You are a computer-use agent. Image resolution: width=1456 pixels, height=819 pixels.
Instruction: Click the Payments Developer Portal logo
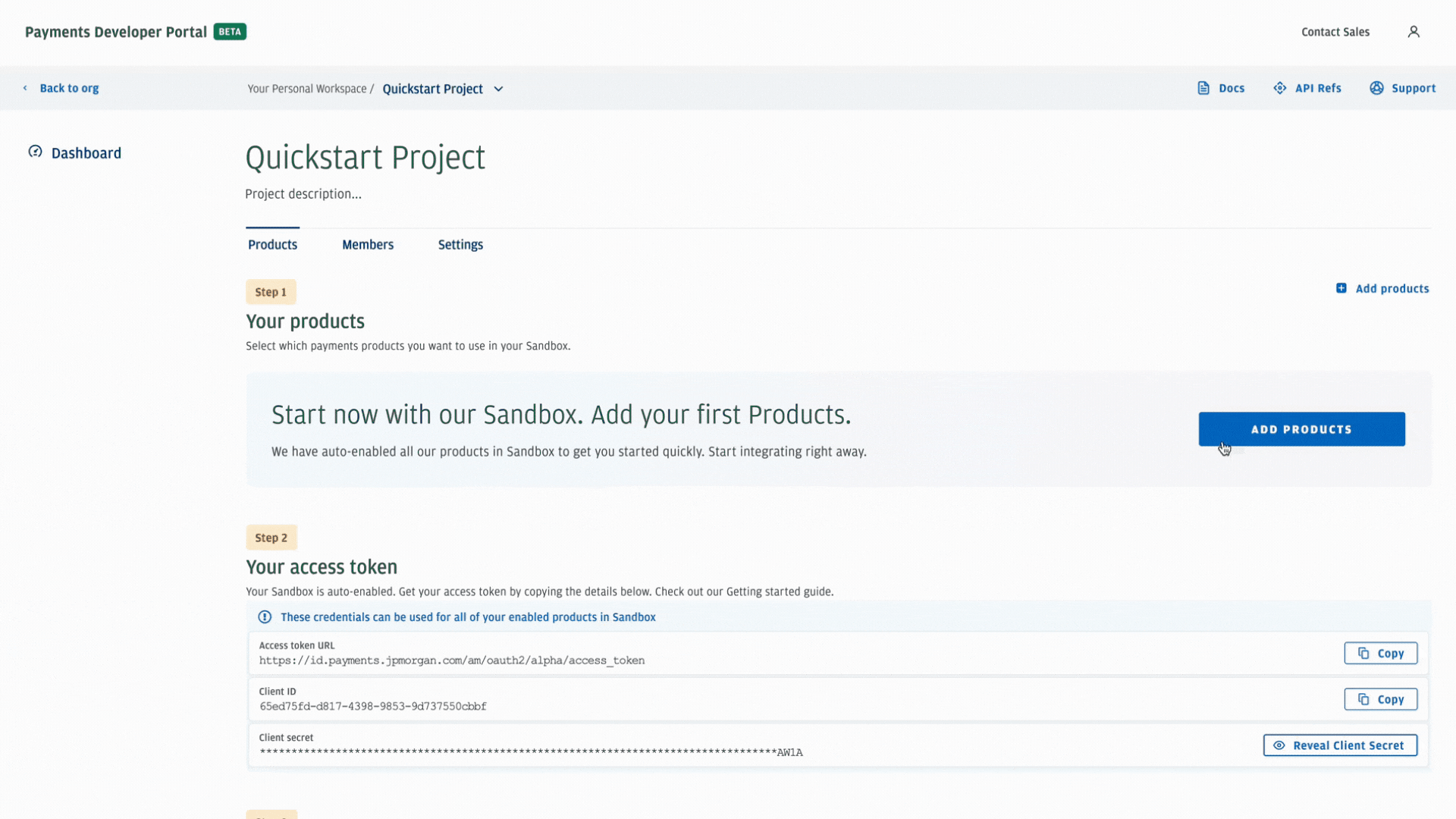116,32
